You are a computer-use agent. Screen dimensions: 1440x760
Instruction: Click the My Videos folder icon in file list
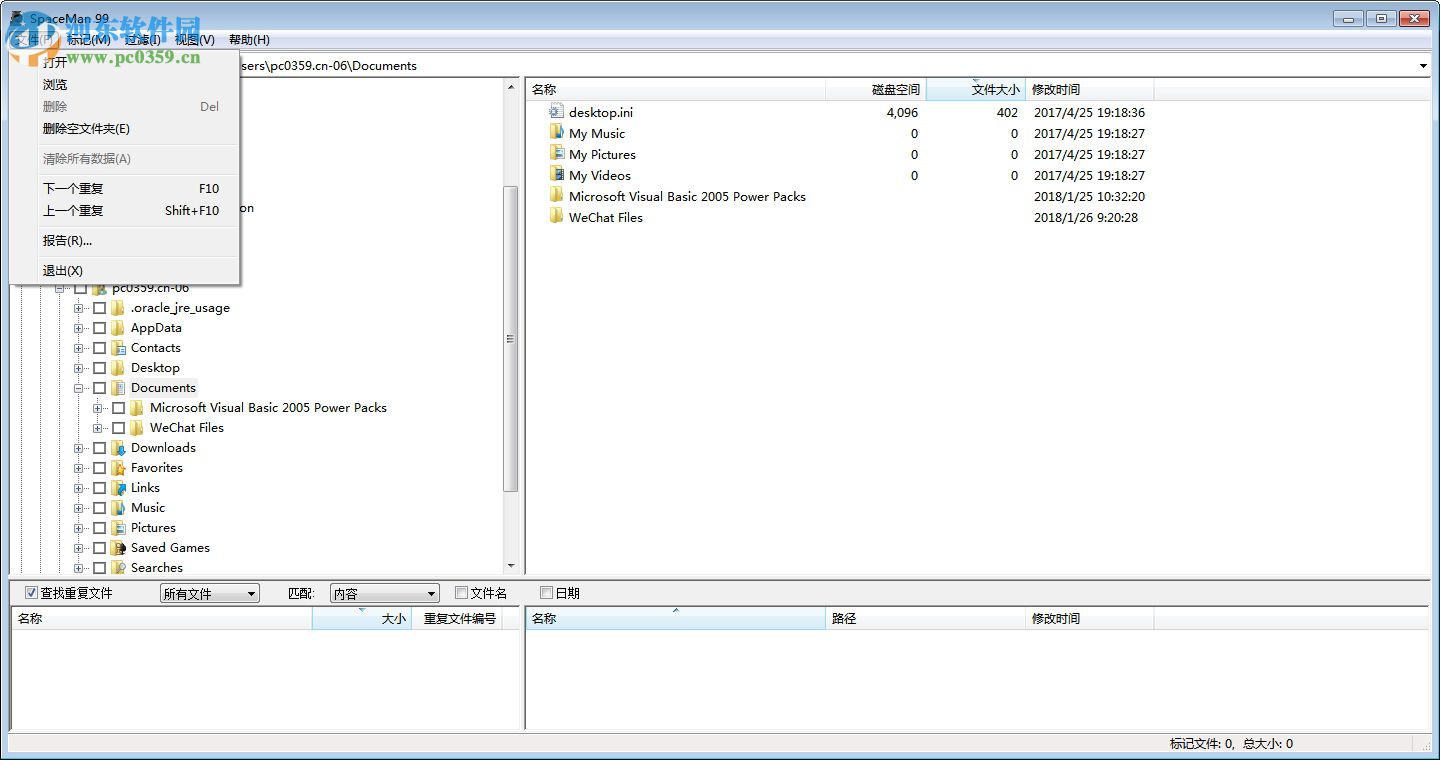click(557, 175)
